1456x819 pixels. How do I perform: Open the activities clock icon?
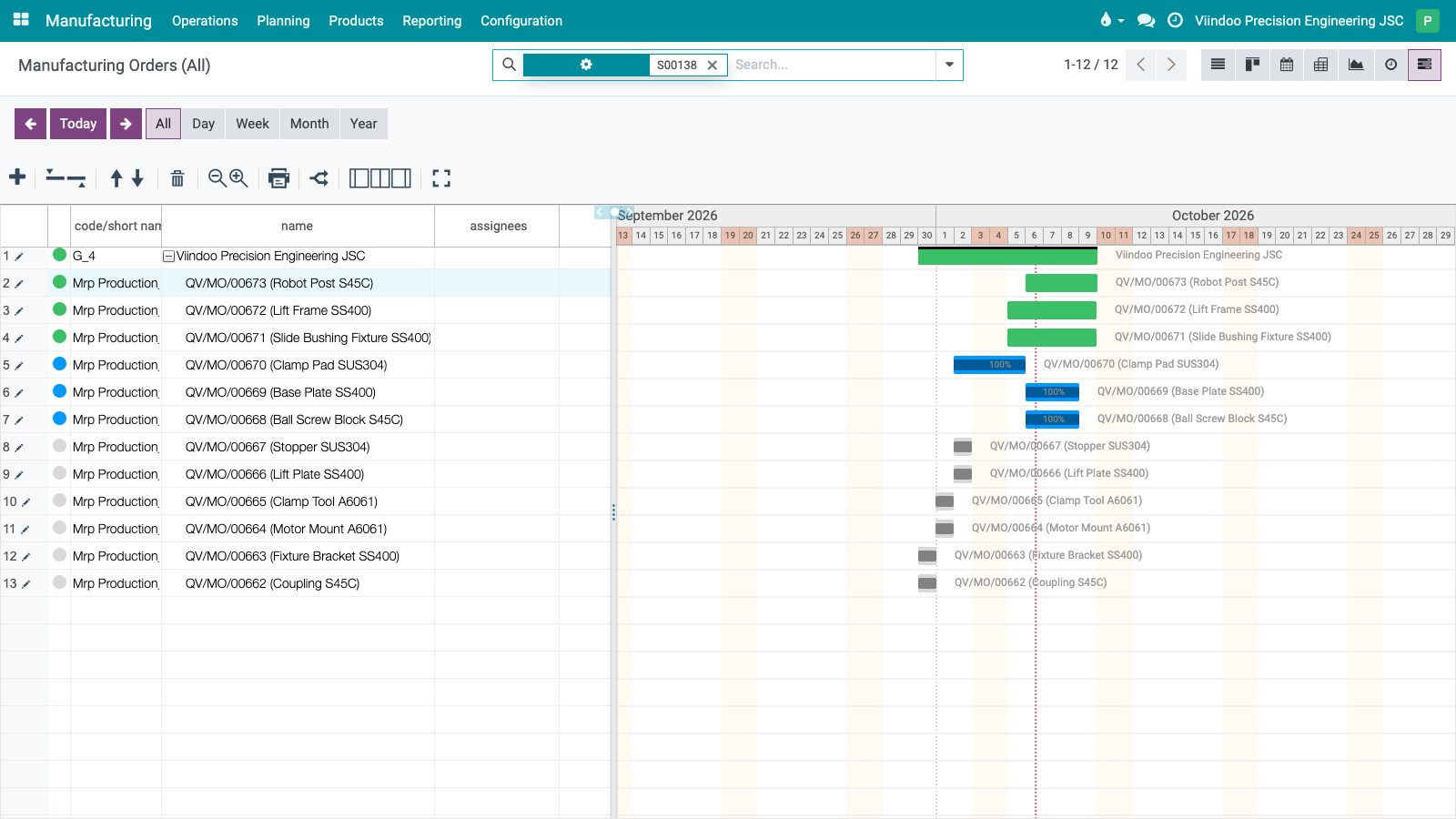coord(1175,20)
